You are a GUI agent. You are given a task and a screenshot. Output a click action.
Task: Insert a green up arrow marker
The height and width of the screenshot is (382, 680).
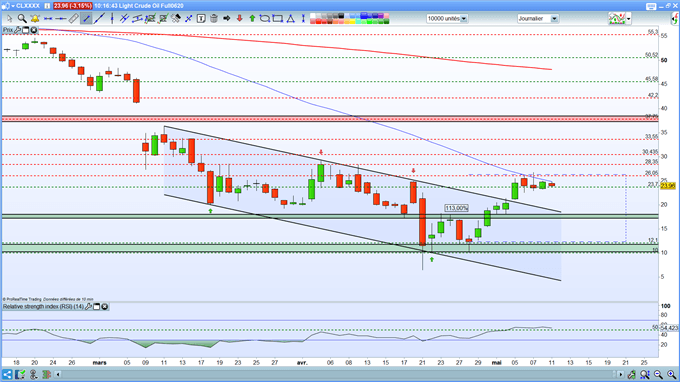tap(252, 18)
